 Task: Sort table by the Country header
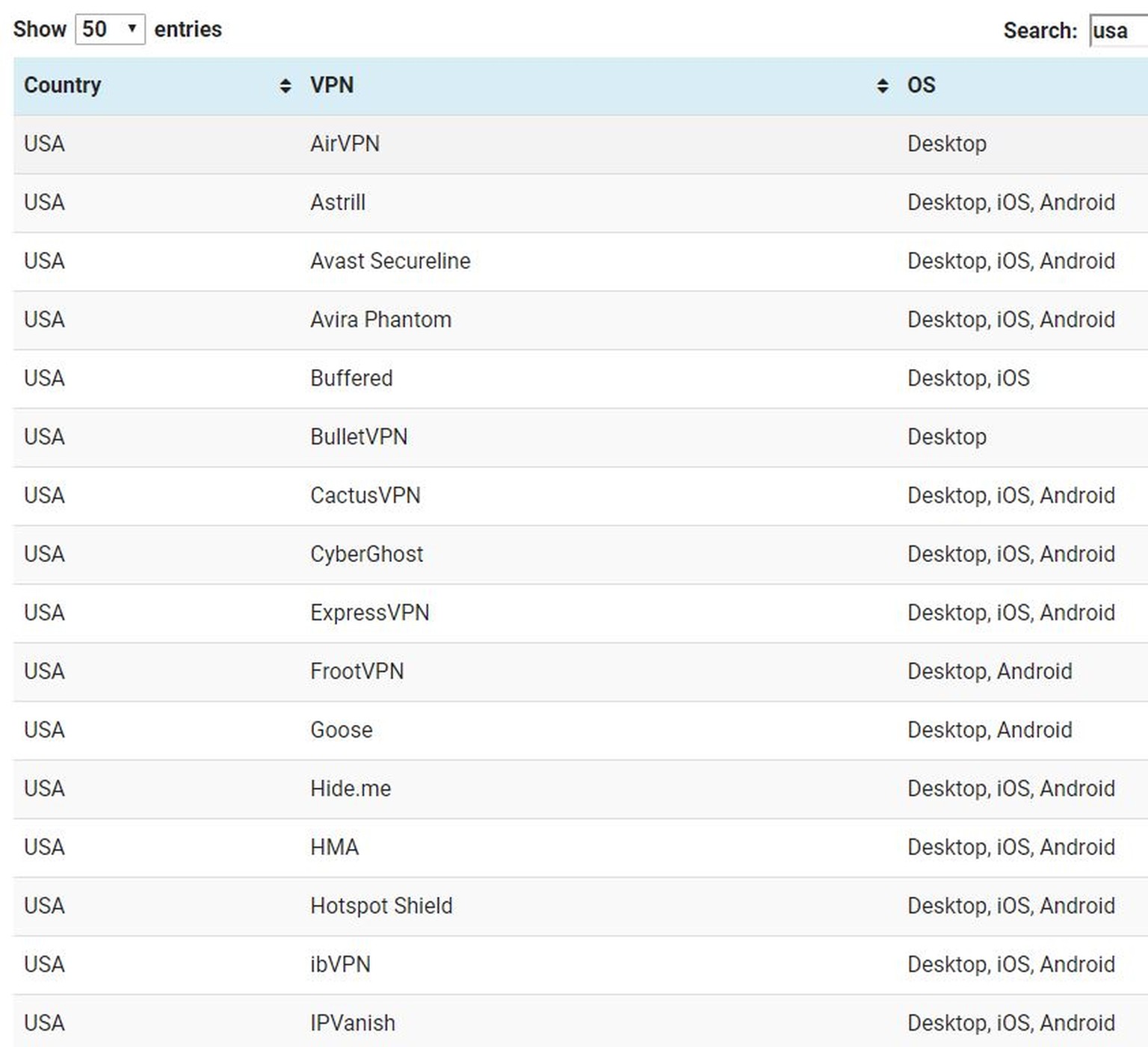click(63, 85)
